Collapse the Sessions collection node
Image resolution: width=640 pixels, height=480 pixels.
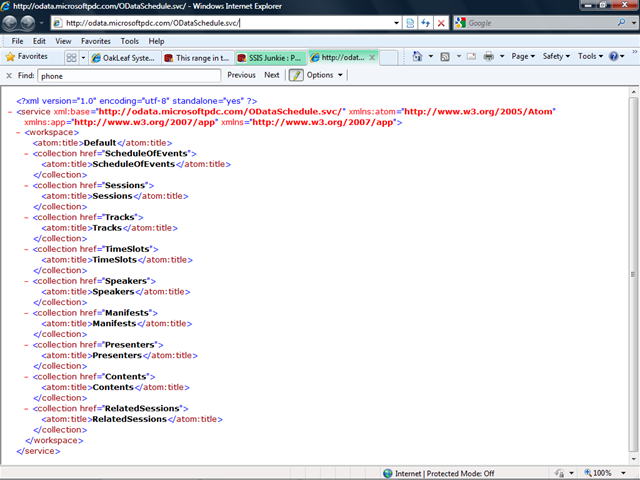(x=27, y=186)
